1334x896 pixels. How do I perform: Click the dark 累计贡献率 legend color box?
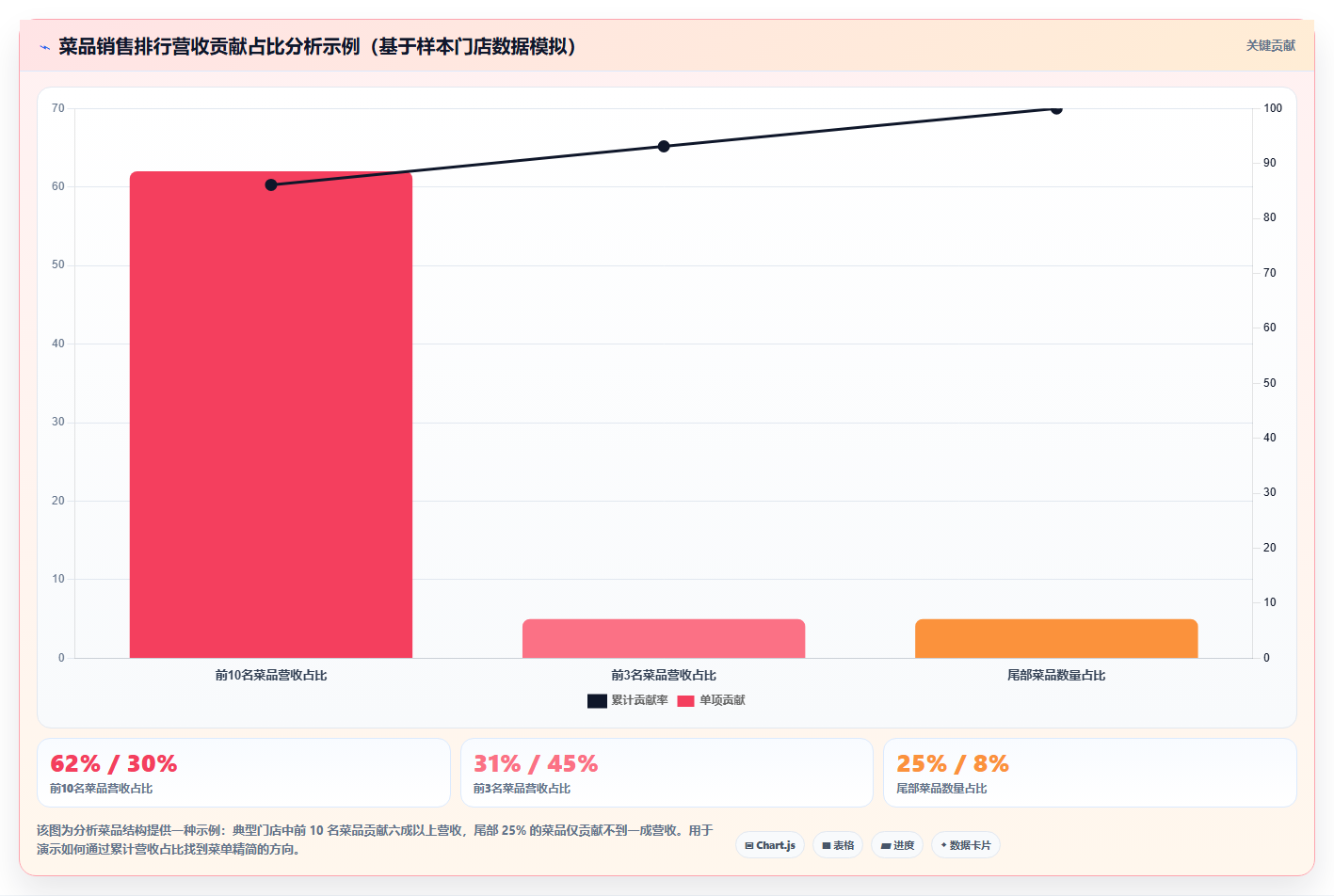click(x=597, y=700)
